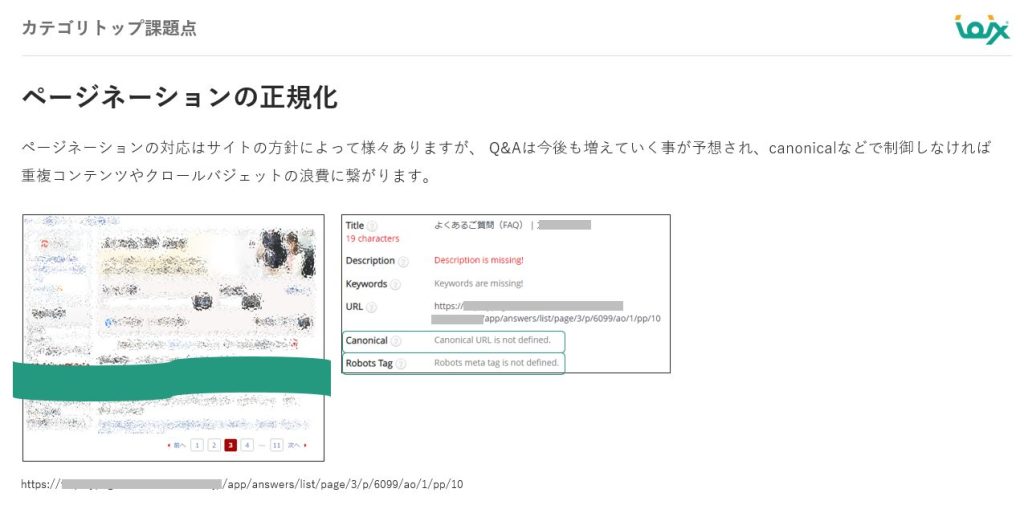Click the help icon beside Keywords
Image resolution: width=1024 pixels, height=513 pixels.
tap(395, 284)
